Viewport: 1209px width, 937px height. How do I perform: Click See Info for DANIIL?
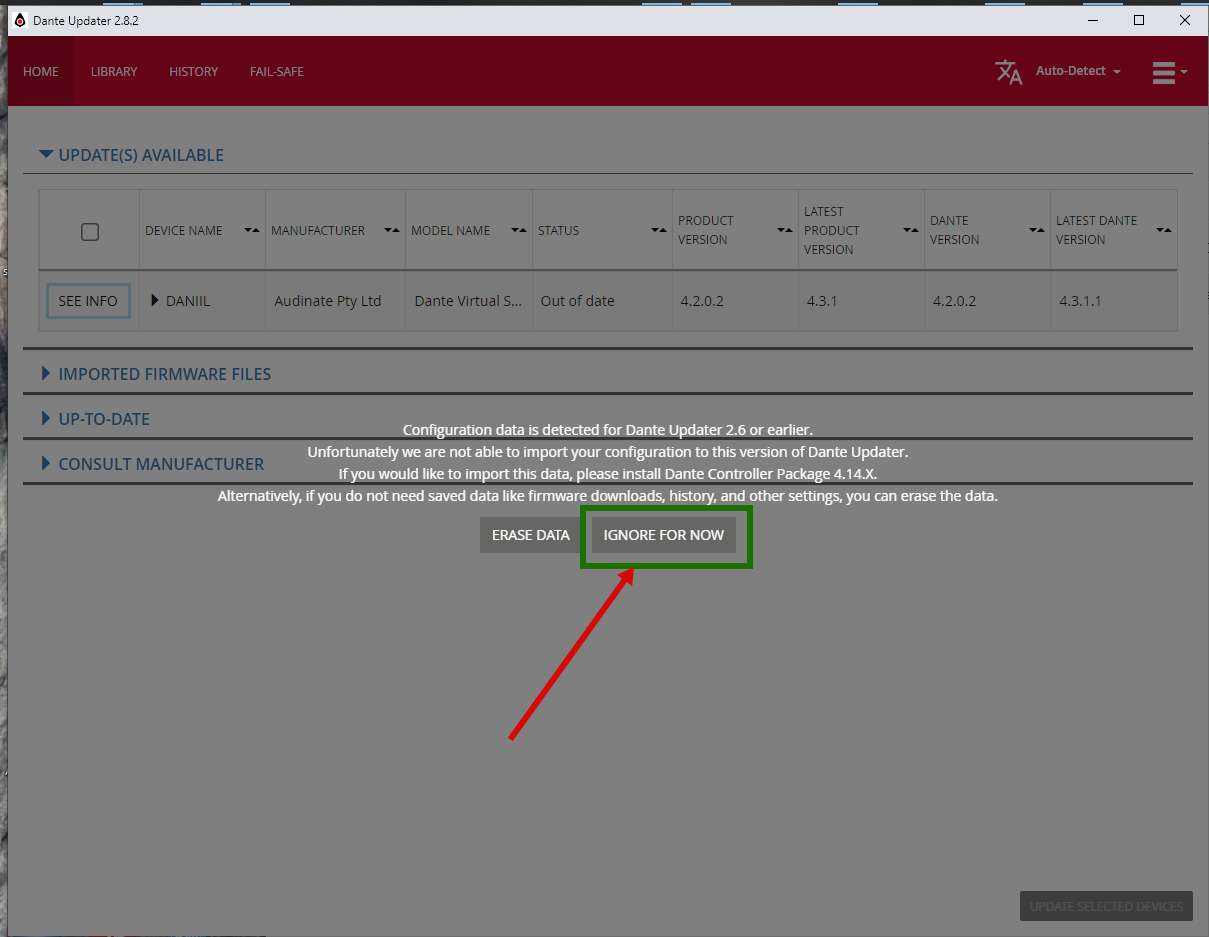click(x=88, y=301)
